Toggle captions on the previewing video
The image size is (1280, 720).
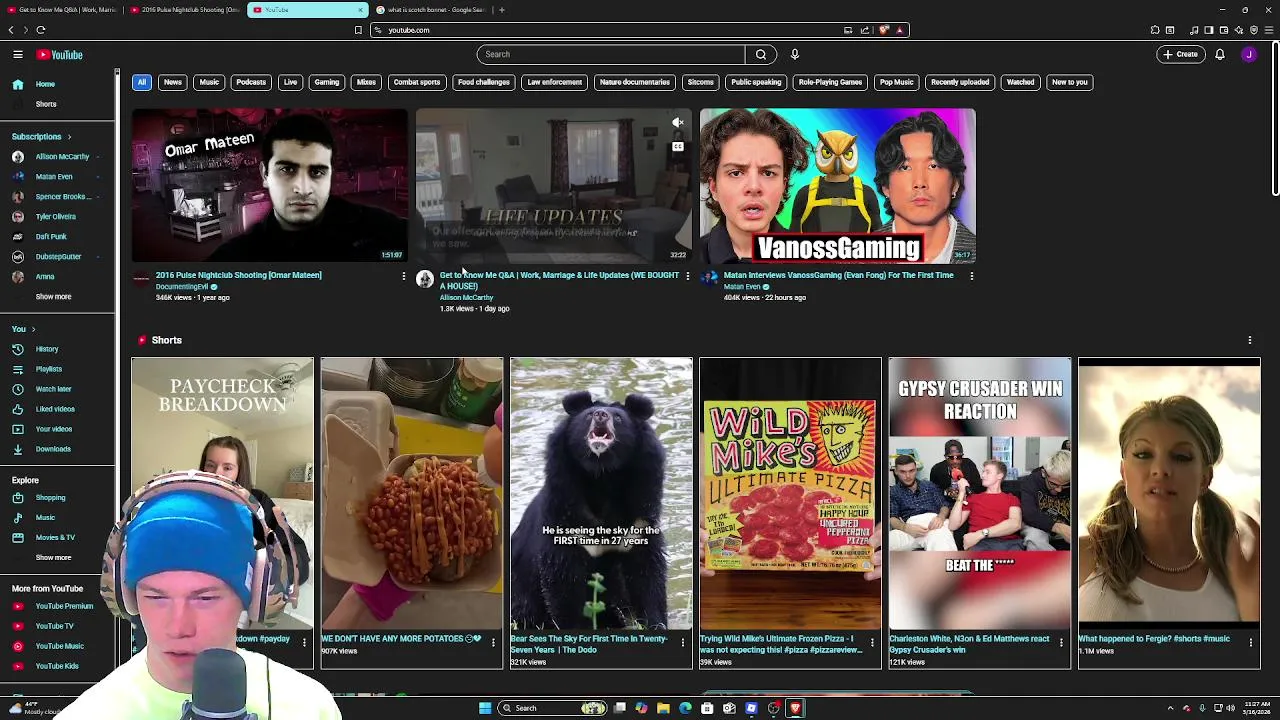pos(677,147)
